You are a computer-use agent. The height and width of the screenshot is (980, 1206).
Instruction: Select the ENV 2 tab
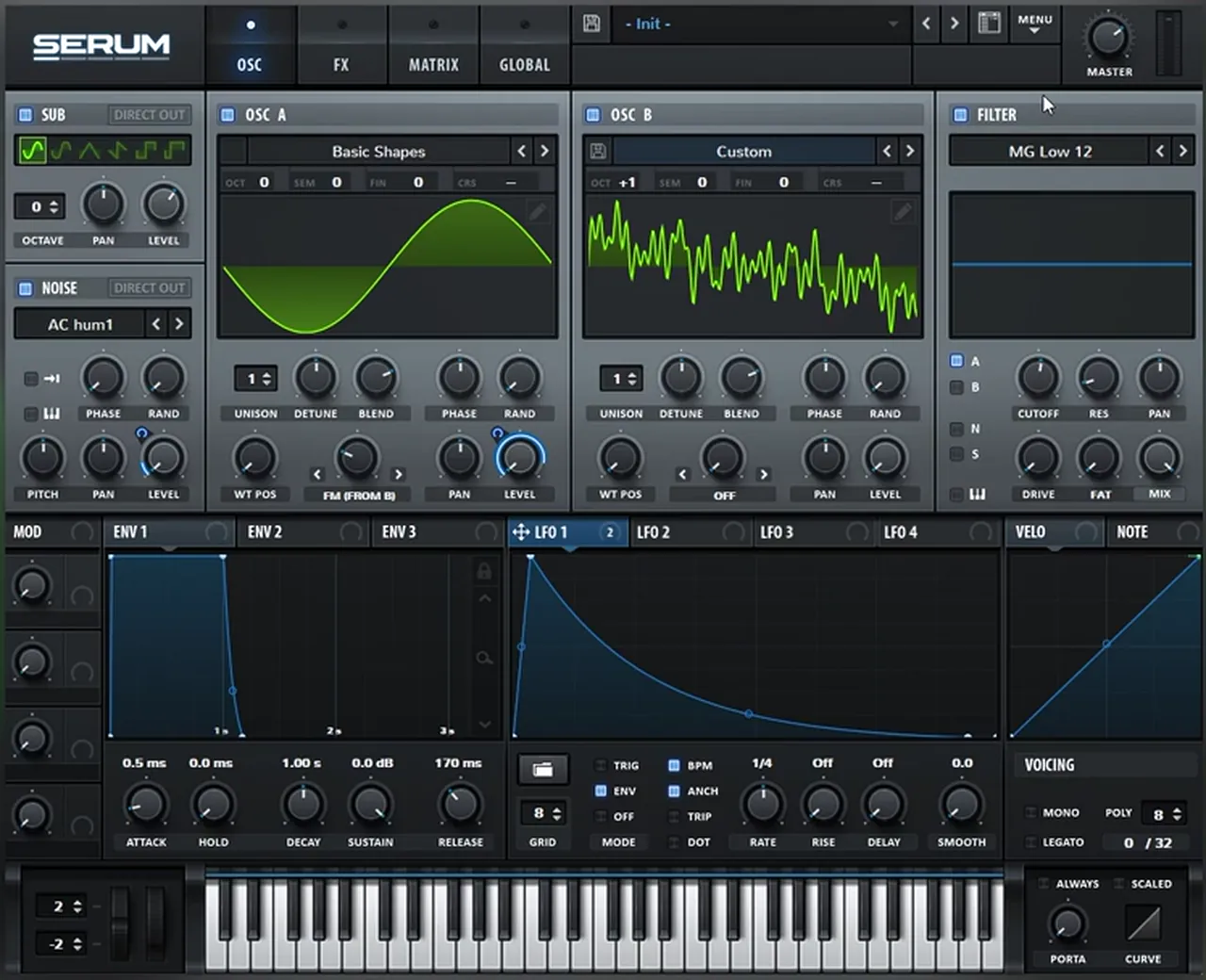tap(301, 532)
